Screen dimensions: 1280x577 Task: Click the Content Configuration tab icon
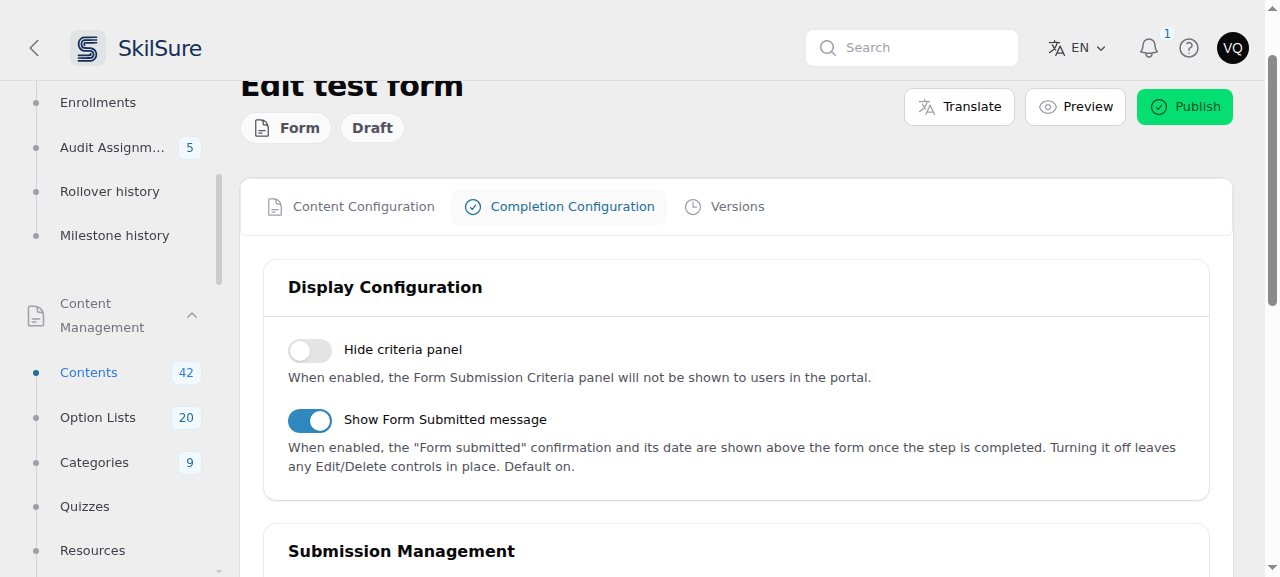[275, 207]
